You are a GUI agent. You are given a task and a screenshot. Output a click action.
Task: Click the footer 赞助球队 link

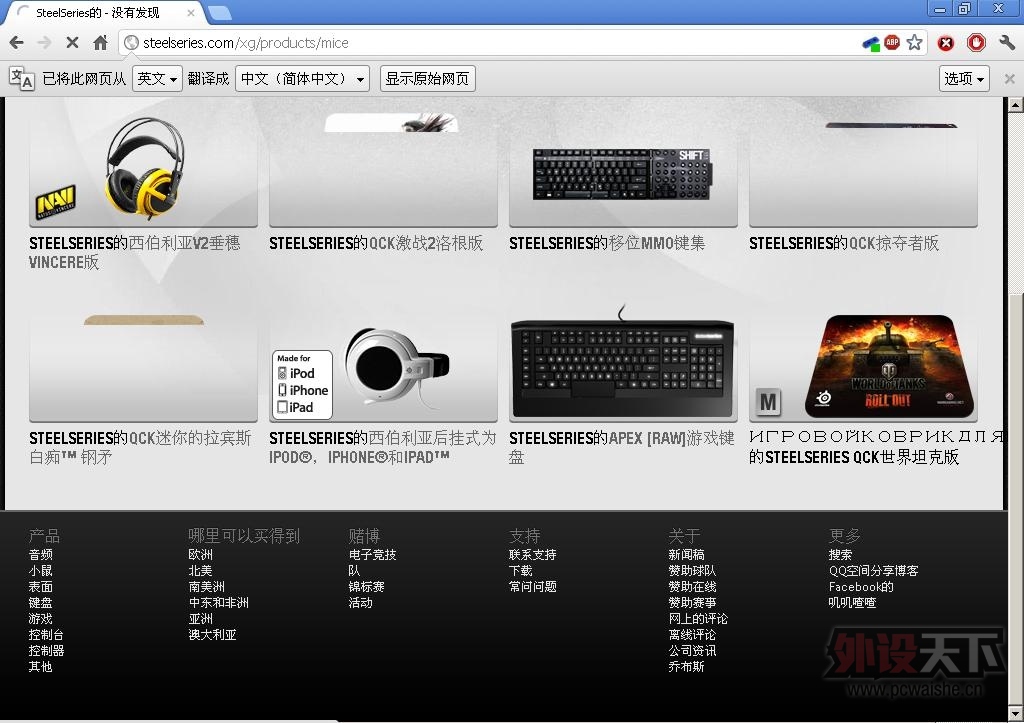point(692,571)
